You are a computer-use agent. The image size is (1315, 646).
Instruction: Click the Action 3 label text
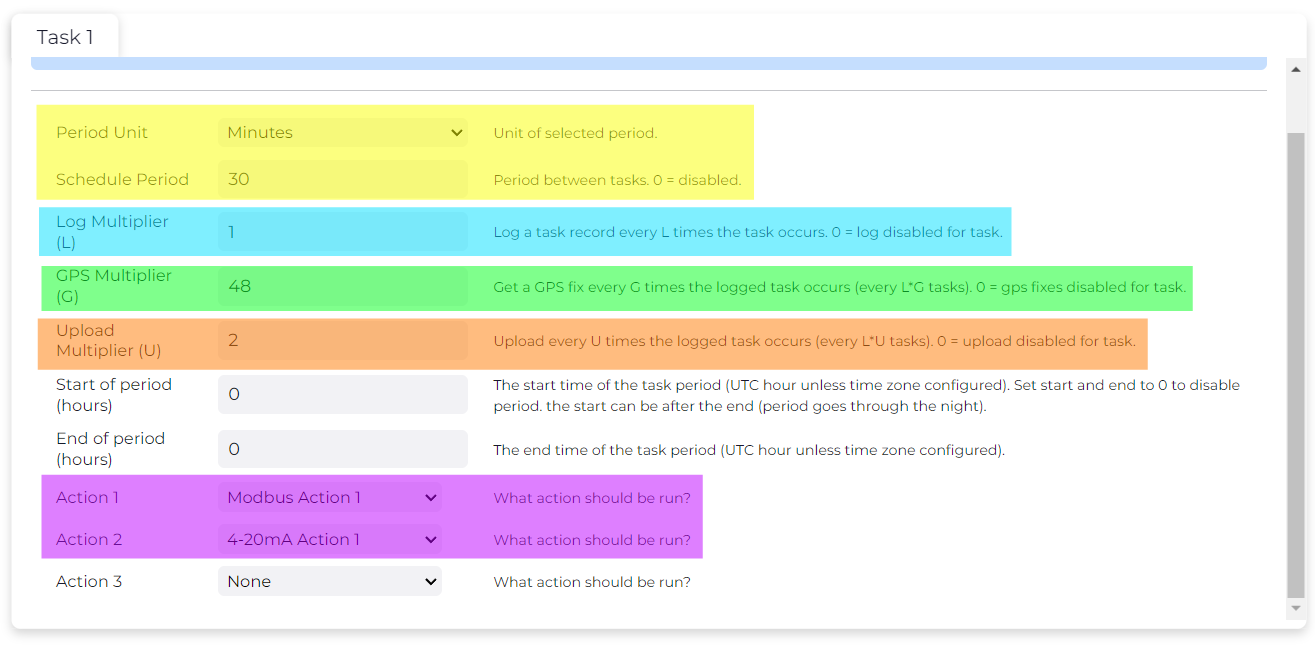pyautogui.click(x=89, y=581)
